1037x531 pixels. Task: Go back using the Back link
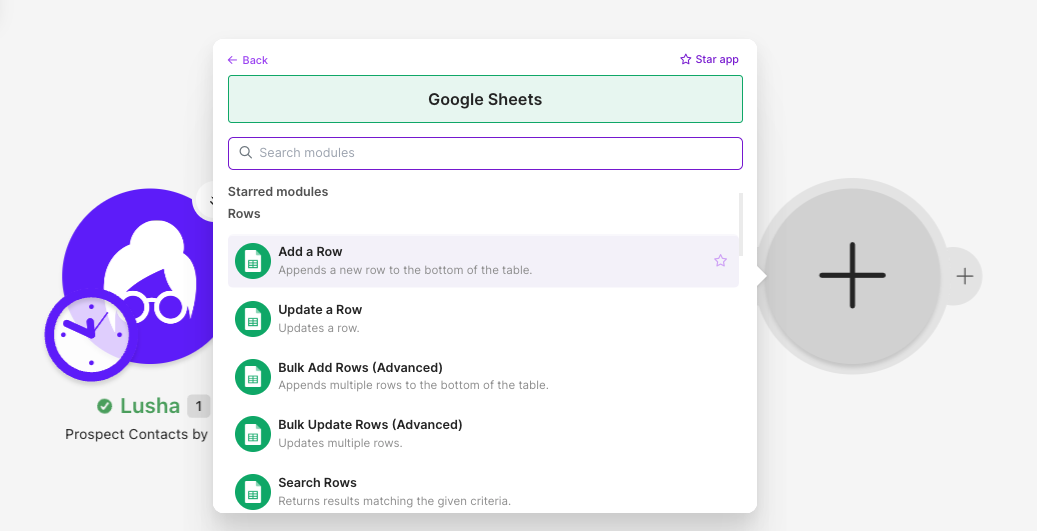click(x=247, y=60)
